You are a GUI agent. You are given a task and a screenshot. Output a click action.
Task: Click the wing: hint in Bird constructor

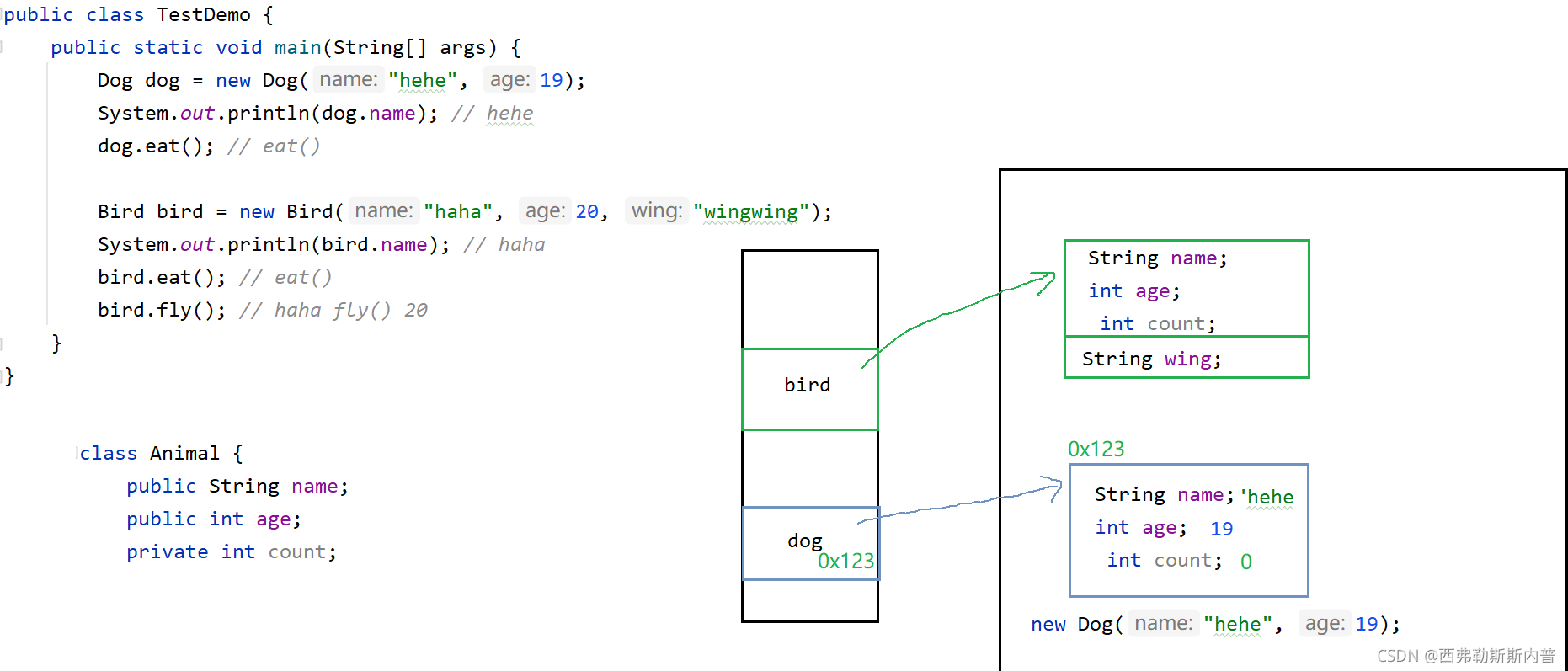coord(657,210)
